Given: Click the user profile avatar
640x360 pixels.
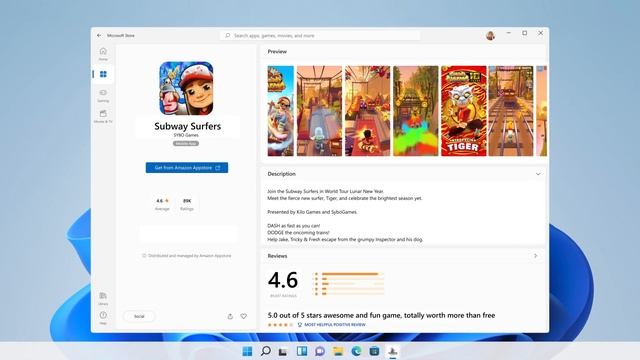Looking at the screenshot, I should point(491,36).
